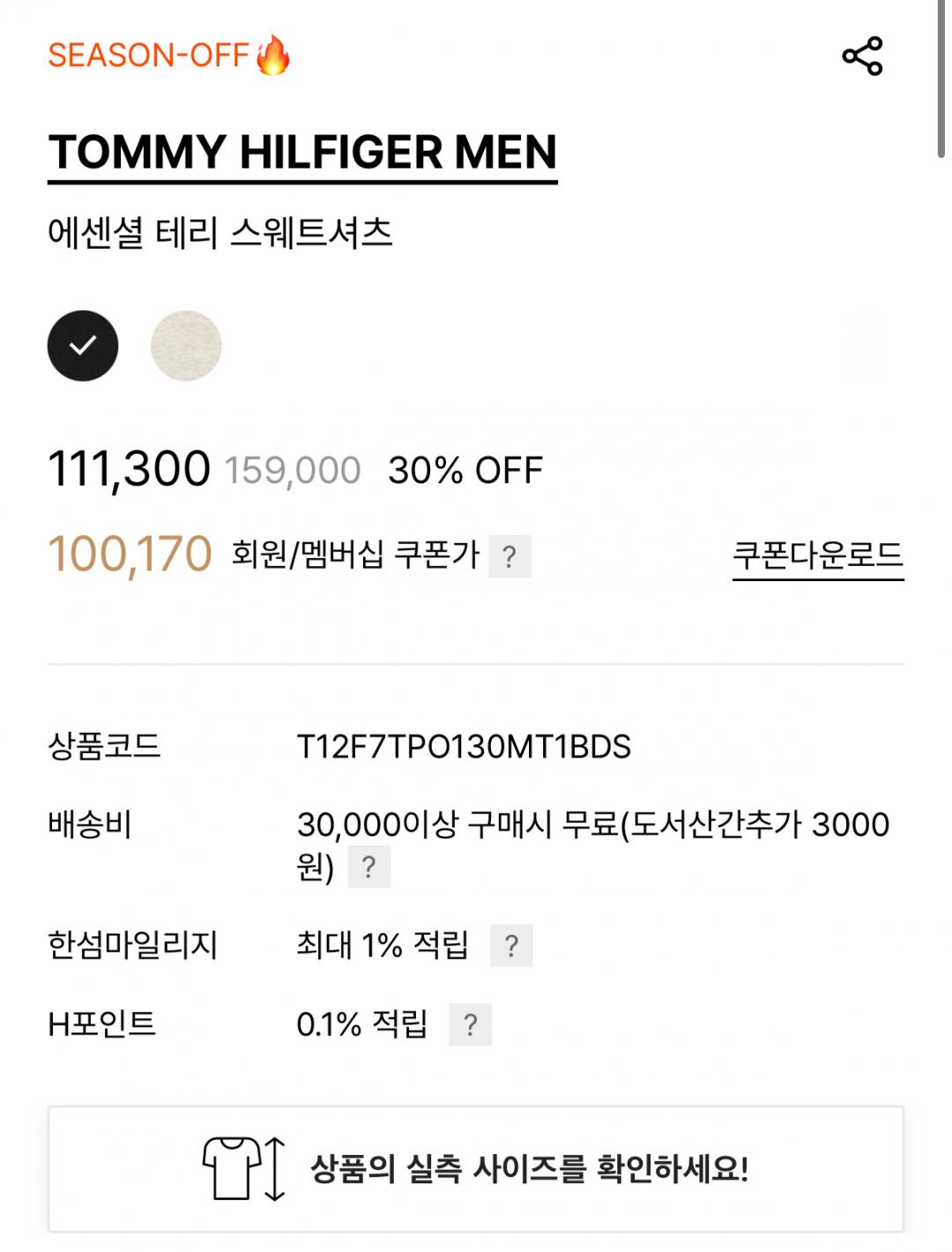This screenshot has width=952, height=1252.
Task: Tap the shipping fee help question mark
Action: coord(368,868)
